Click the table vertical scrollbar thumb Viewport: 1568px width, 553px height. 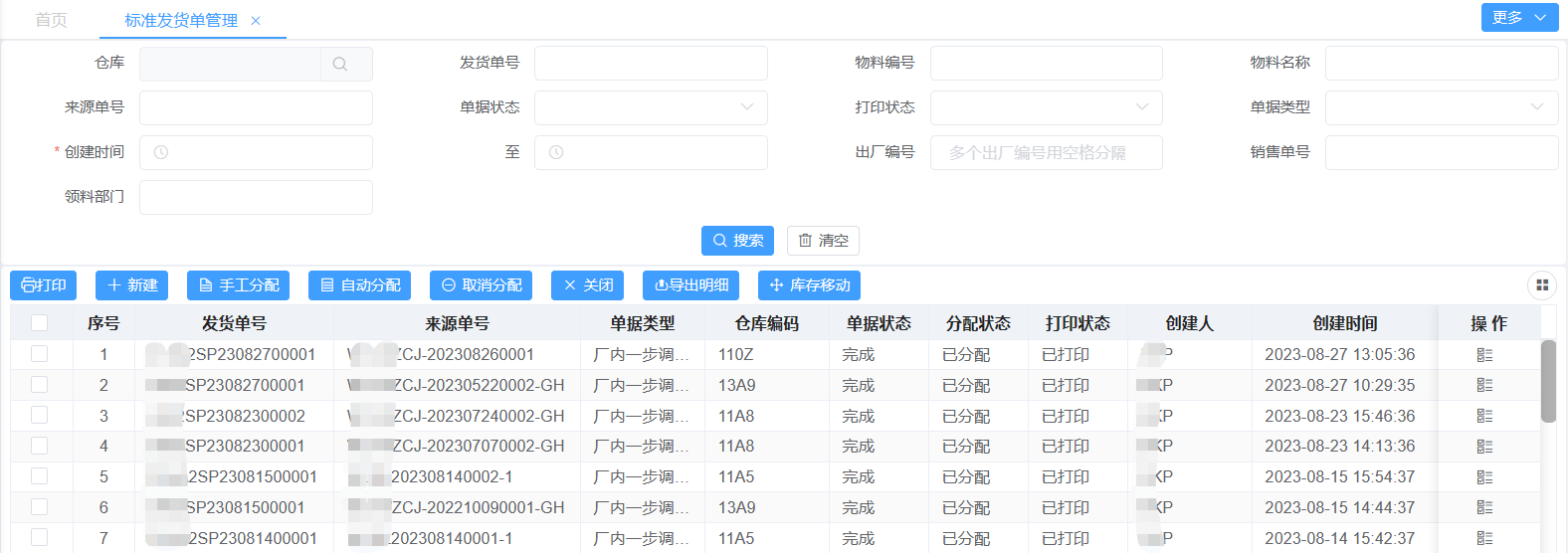click(1548, 381)
